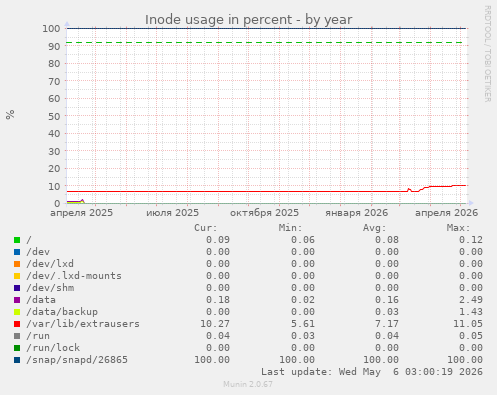497x395 pixels.
Task: Click the '/run/lock' legend label
Action: point(53,348)
